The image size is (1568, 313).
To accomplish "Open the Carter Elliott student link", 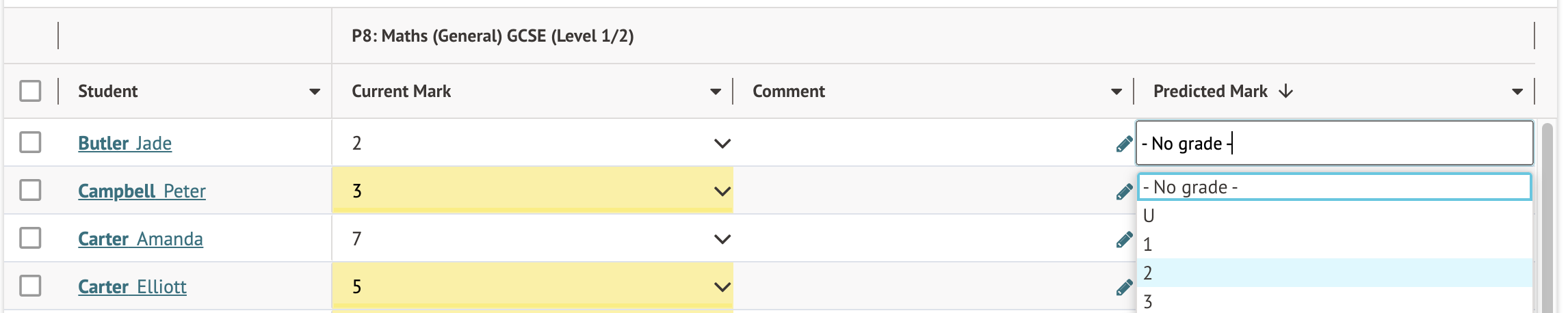I will (x=132, y=287).
